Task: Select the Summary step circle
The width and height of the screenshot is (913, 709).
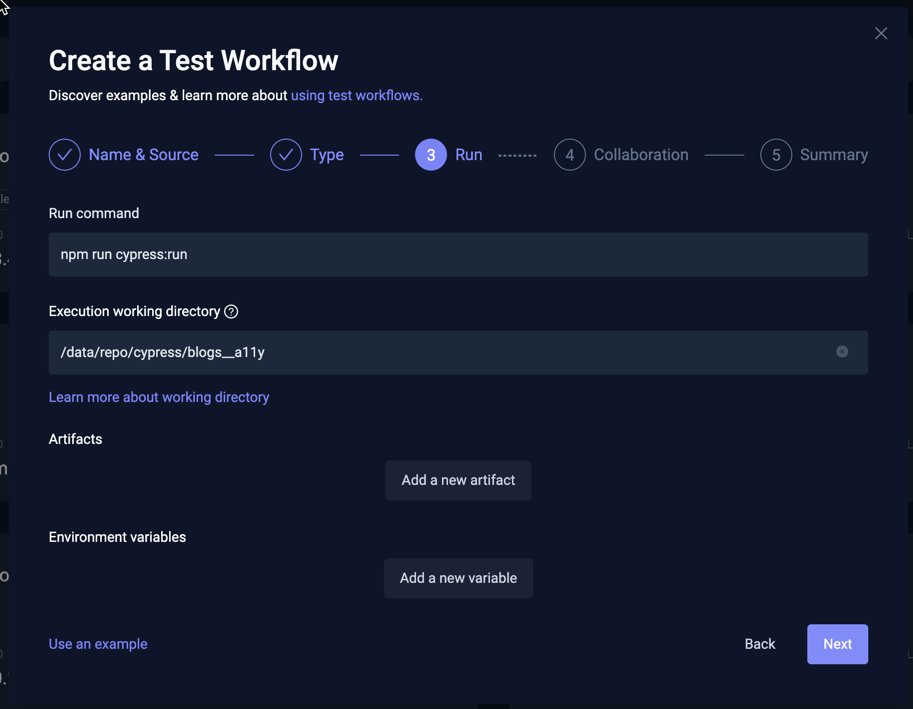Action: [x=776, y=155]
